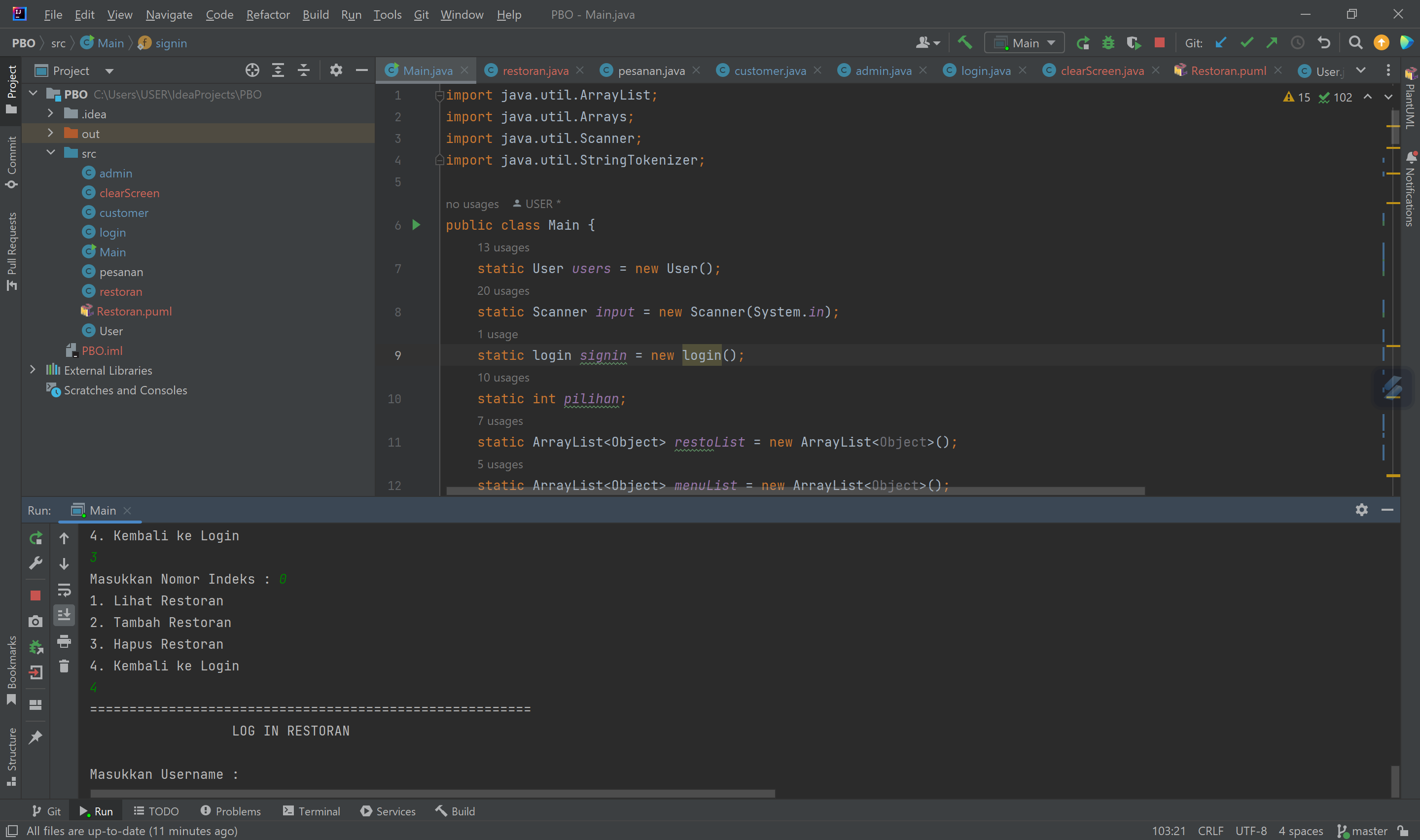1420x840 pixels.
Task: Run with Coverage shield icon
Action: point(1133,43)
